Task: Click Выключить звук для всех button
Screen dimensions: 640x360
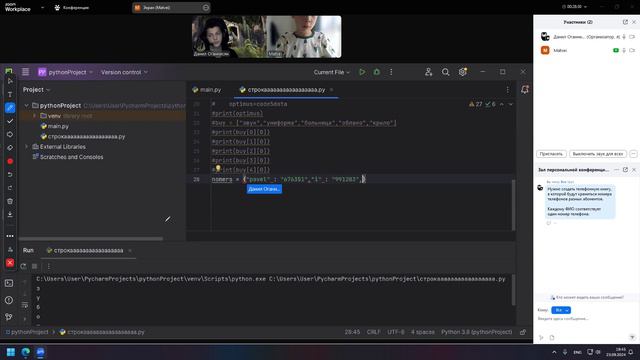Action: (x=598, y=154)
